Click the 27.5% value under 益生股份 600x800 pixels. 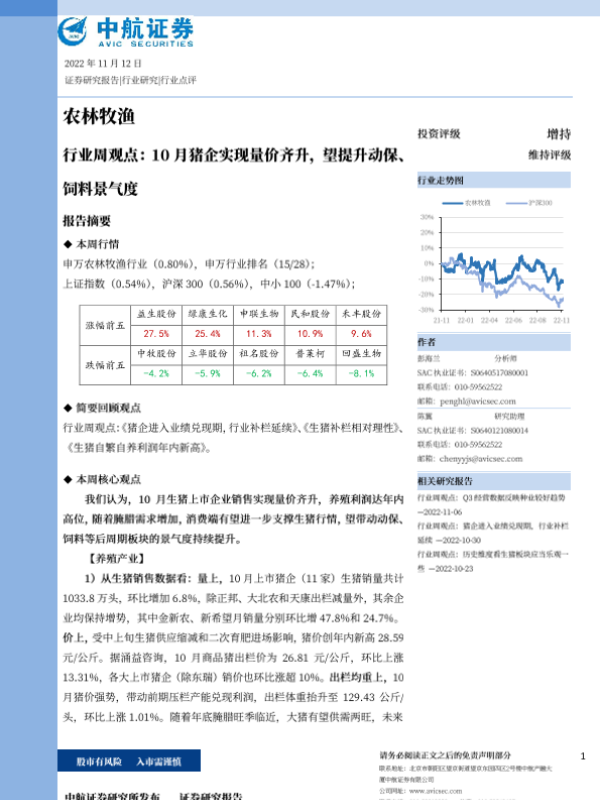pyautogui.click(x=156, y=333)
